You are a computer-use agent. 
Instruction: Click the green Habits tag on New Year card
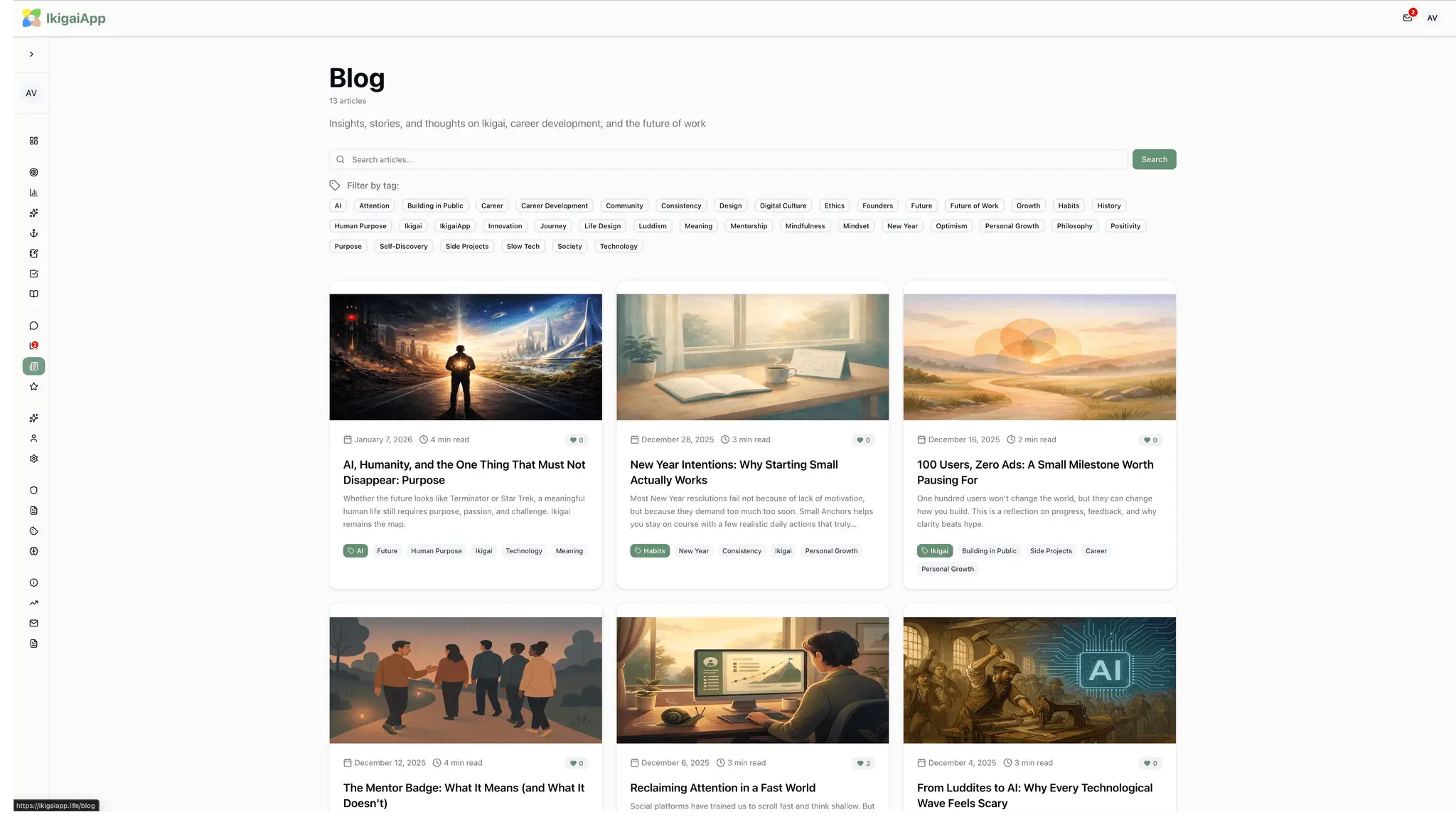pos(650,551)
